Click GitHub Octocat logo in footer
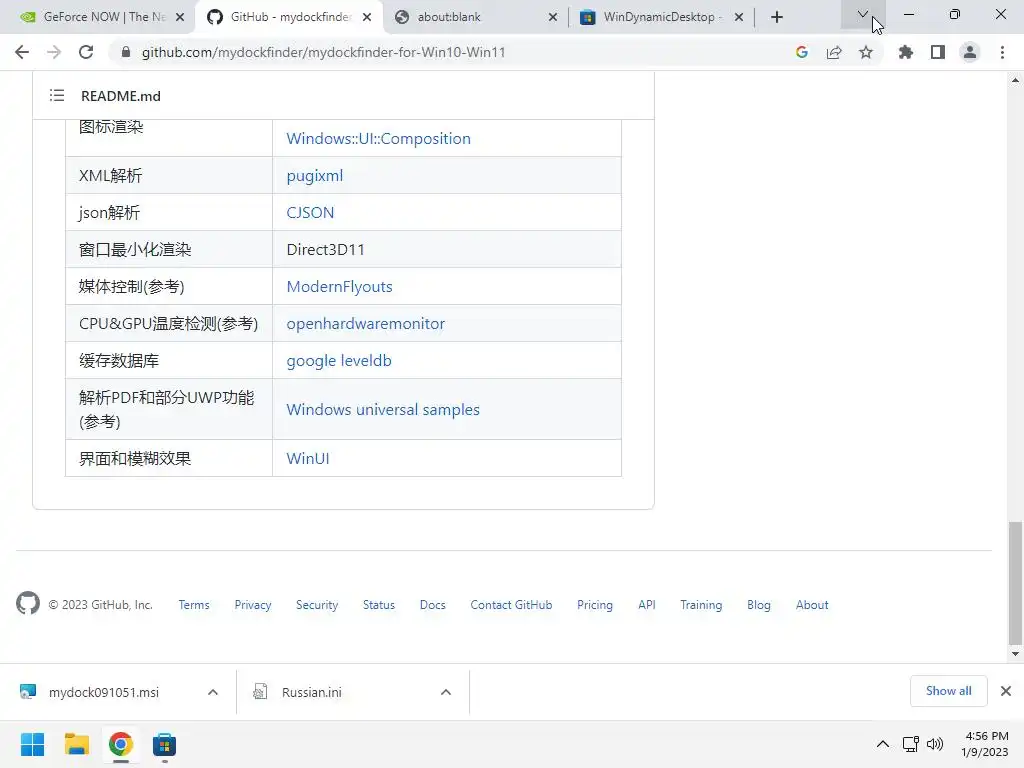 (x=28, y=603)
